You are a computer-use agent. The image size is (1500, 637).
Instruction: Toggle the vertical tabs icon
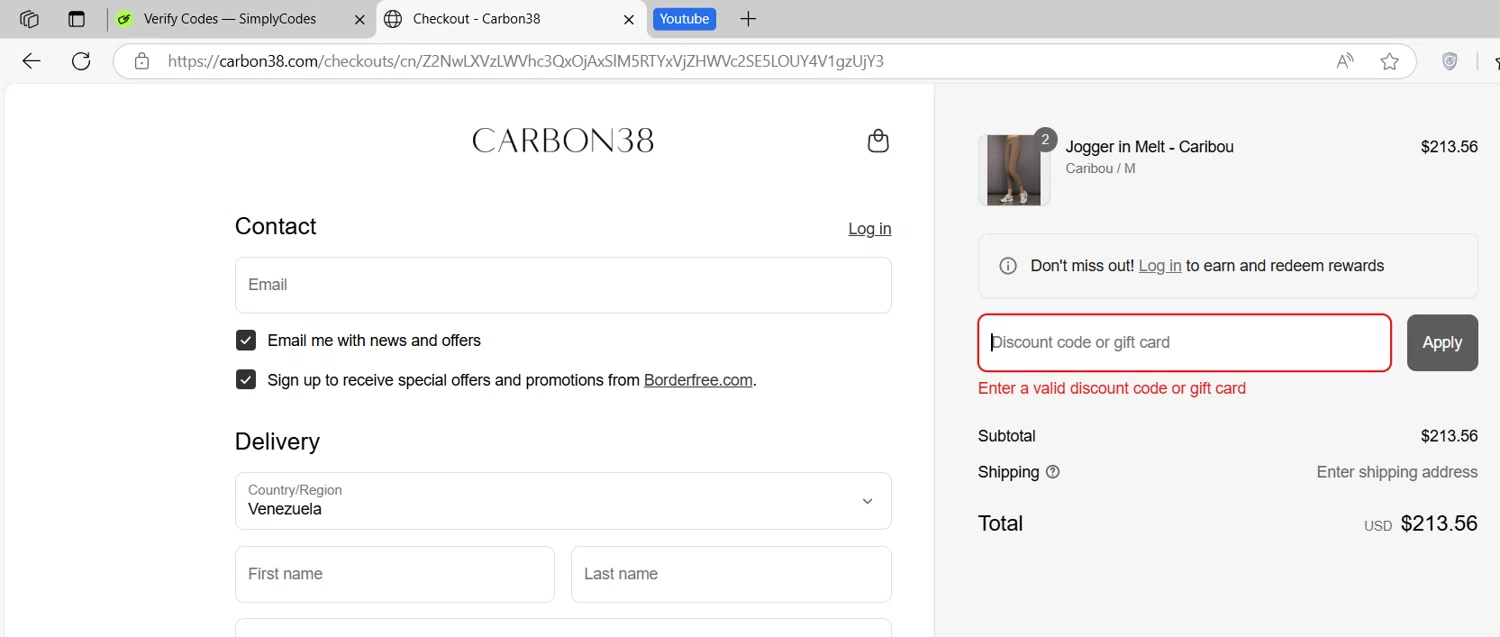(x=77, y=19)
